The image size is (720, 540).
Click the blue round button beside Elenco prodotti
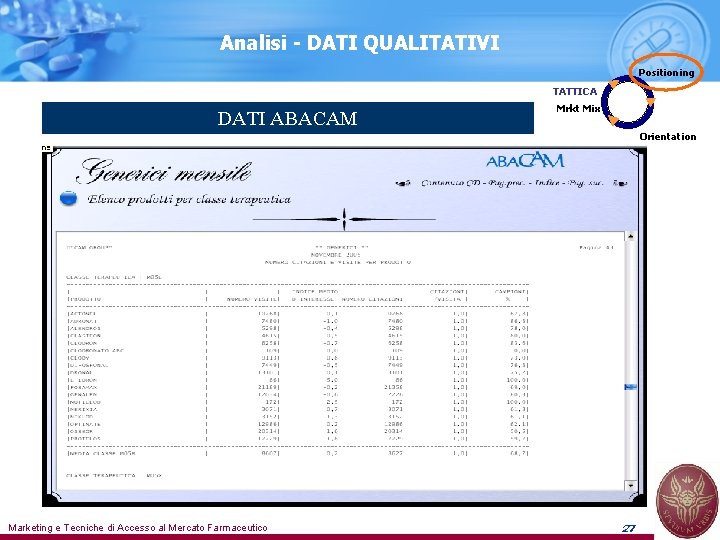click(x=68, y=198)
